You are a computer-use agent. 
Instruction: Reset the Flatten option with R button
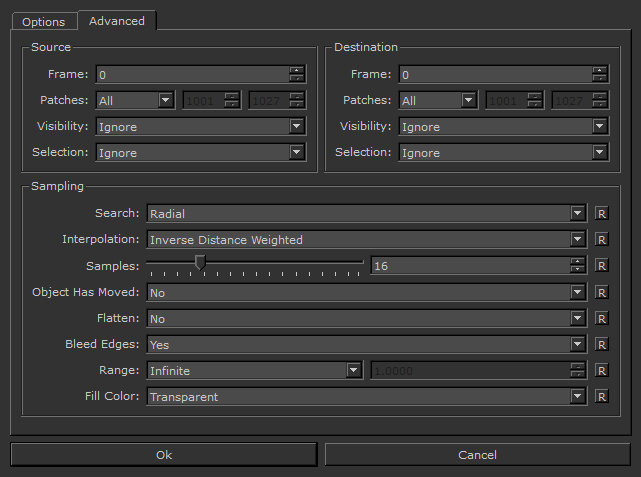[x=602, y=319]
